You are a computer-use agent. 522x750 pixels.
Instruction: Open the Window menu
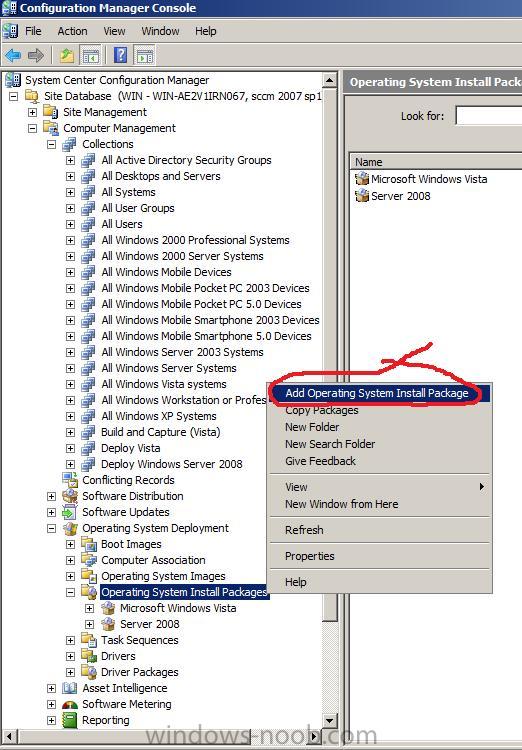(x=160, y=31)
